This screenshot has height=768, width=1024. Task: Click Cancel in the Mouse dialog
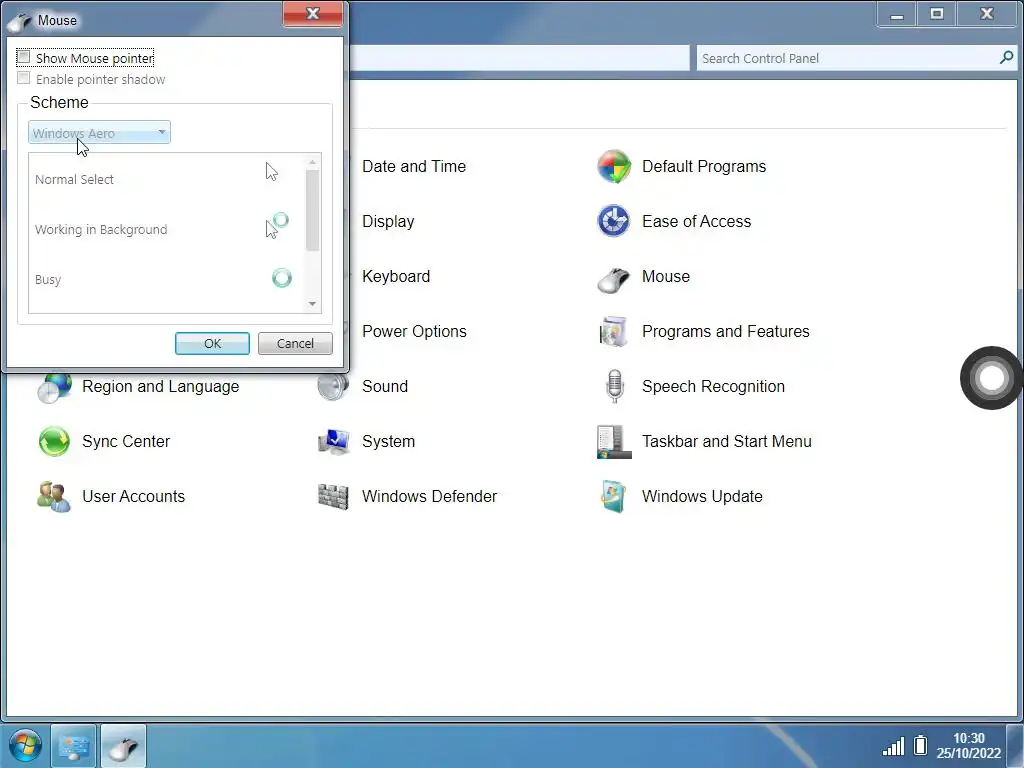click(295, 344)
